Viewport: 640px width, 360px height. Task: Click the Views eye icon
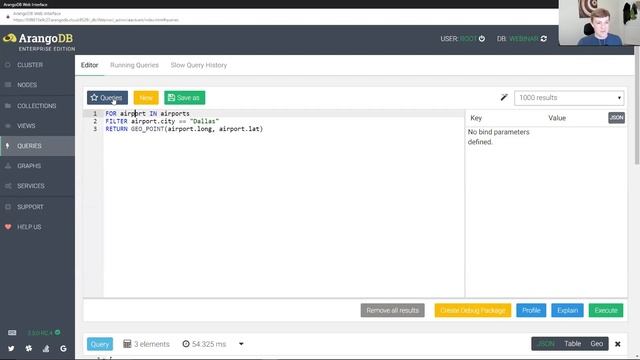click(8, 126)
